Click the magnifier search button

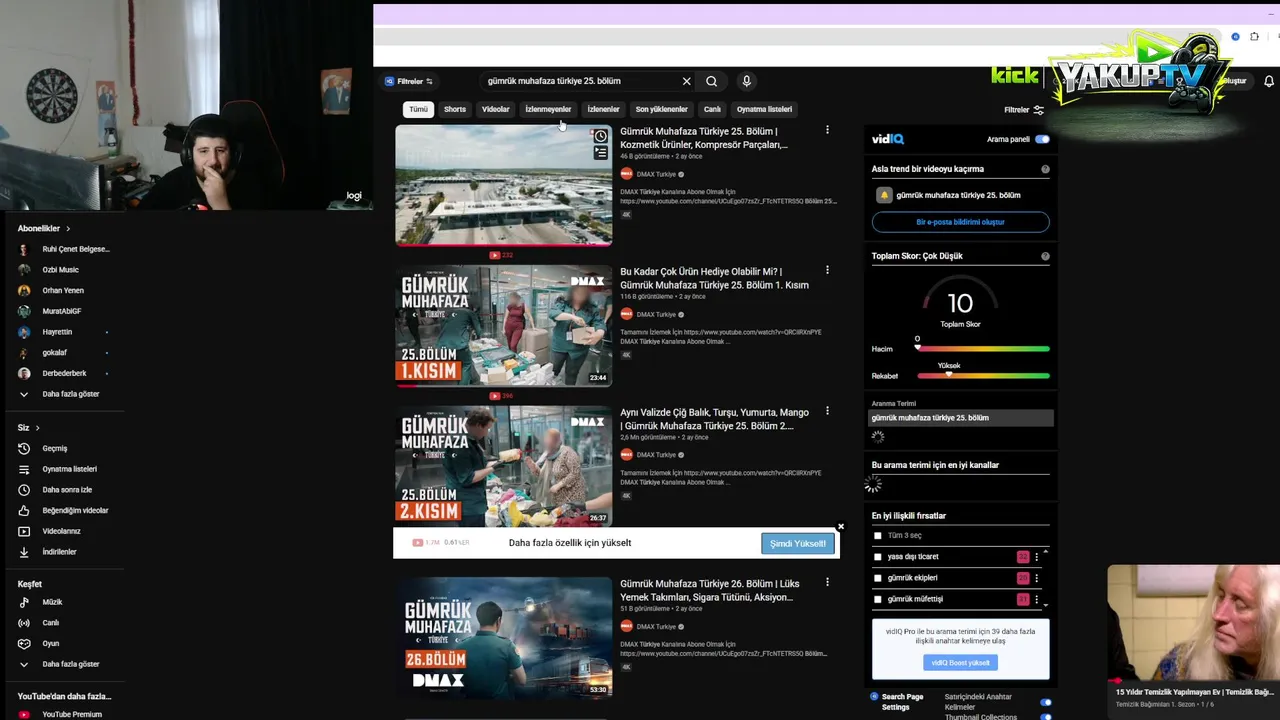coord(711,81)
